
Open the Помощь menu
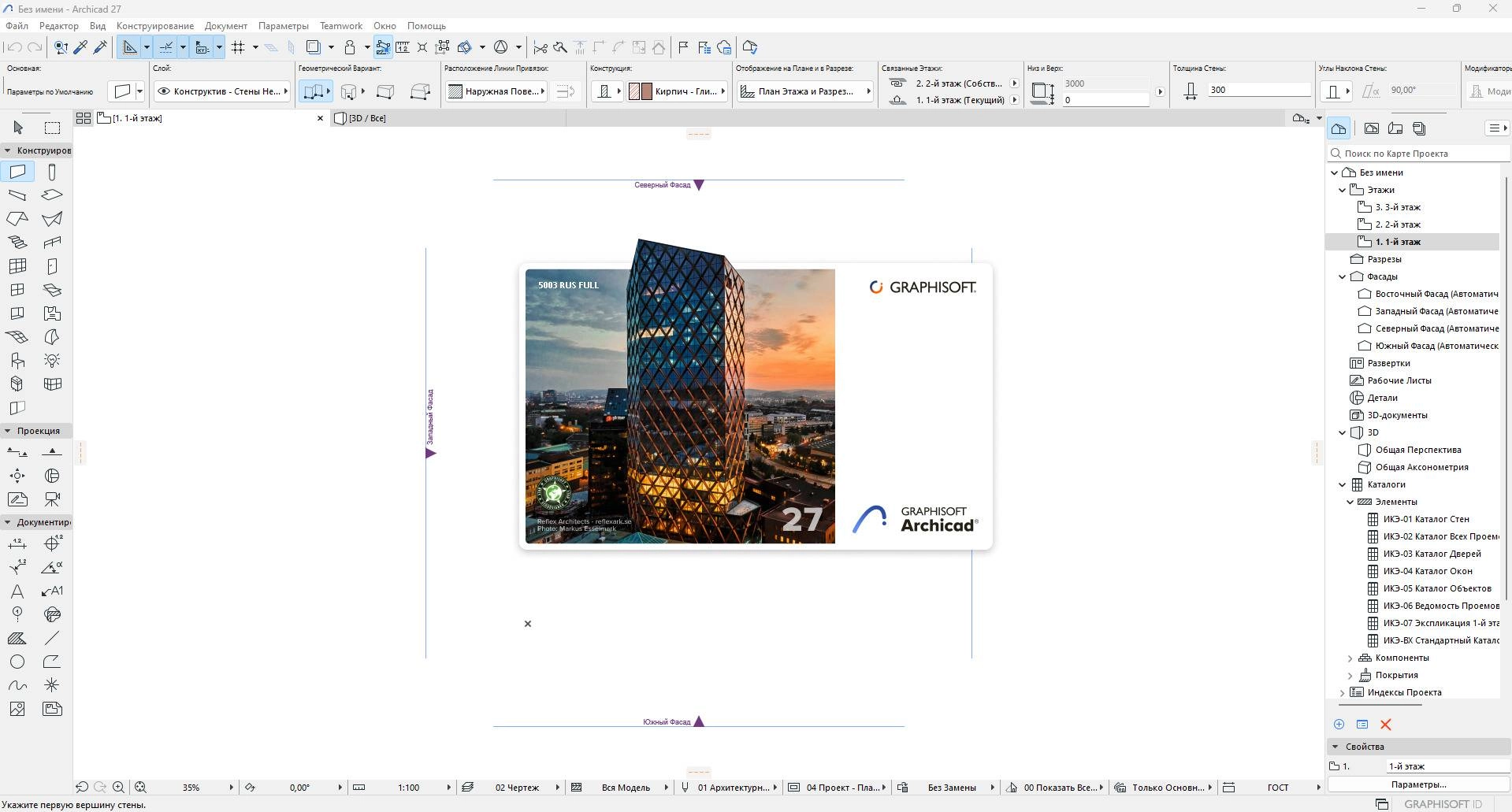click(x=426, y=26)
